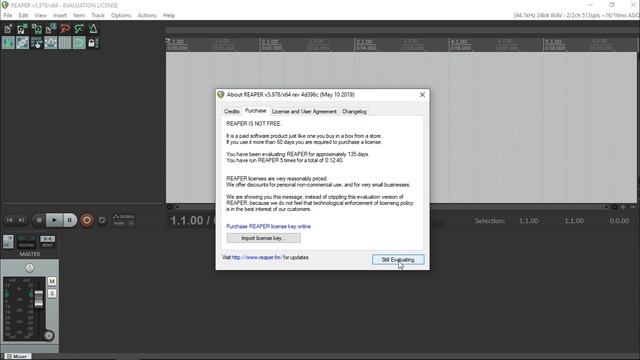Open the File menu

8,16
